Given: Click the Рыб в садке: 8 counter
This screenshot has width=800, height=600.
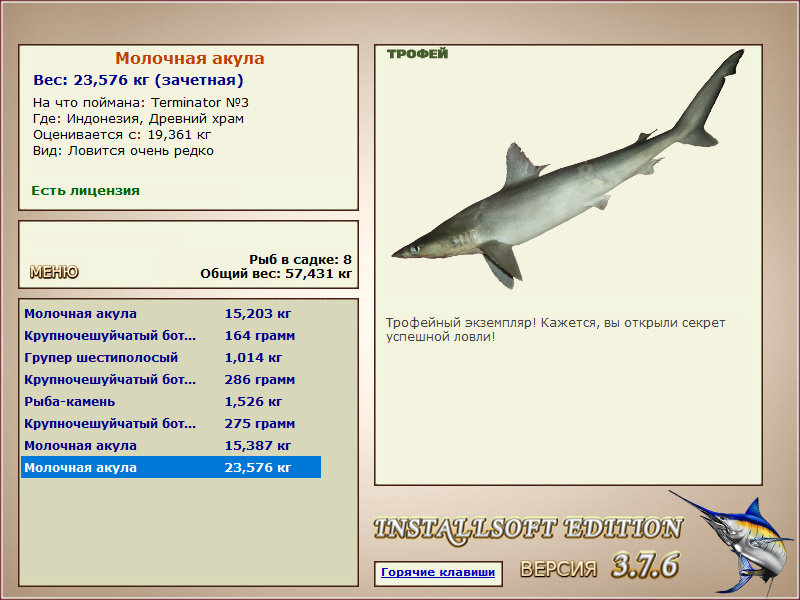Looking at the screenshot, I should pyautogui.click(x=301, y=260).
